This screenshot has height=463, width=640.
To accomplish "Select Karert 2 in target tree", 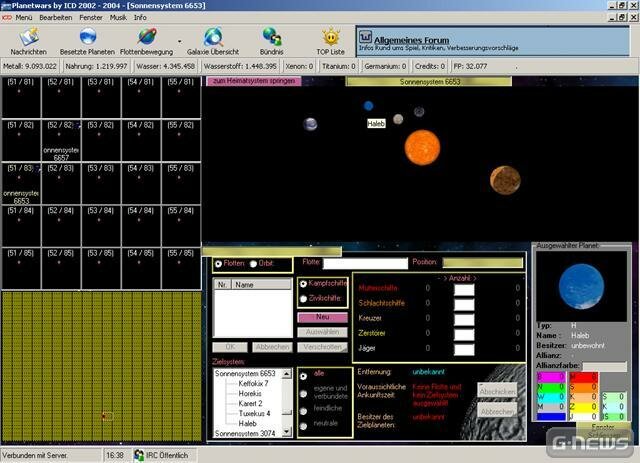I will click(250, 403).
